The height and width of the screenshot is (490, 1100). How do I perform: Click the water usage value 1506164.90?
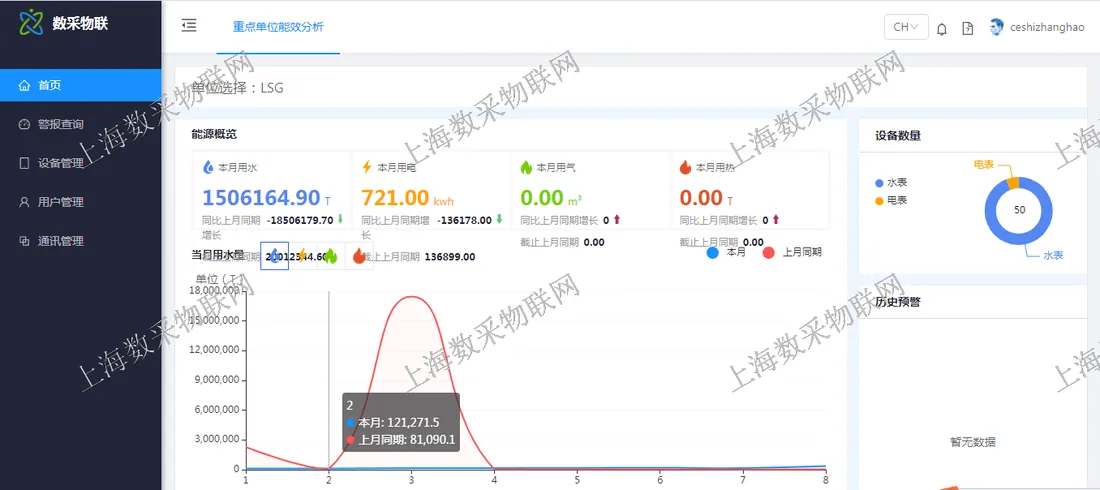[262, 198]
